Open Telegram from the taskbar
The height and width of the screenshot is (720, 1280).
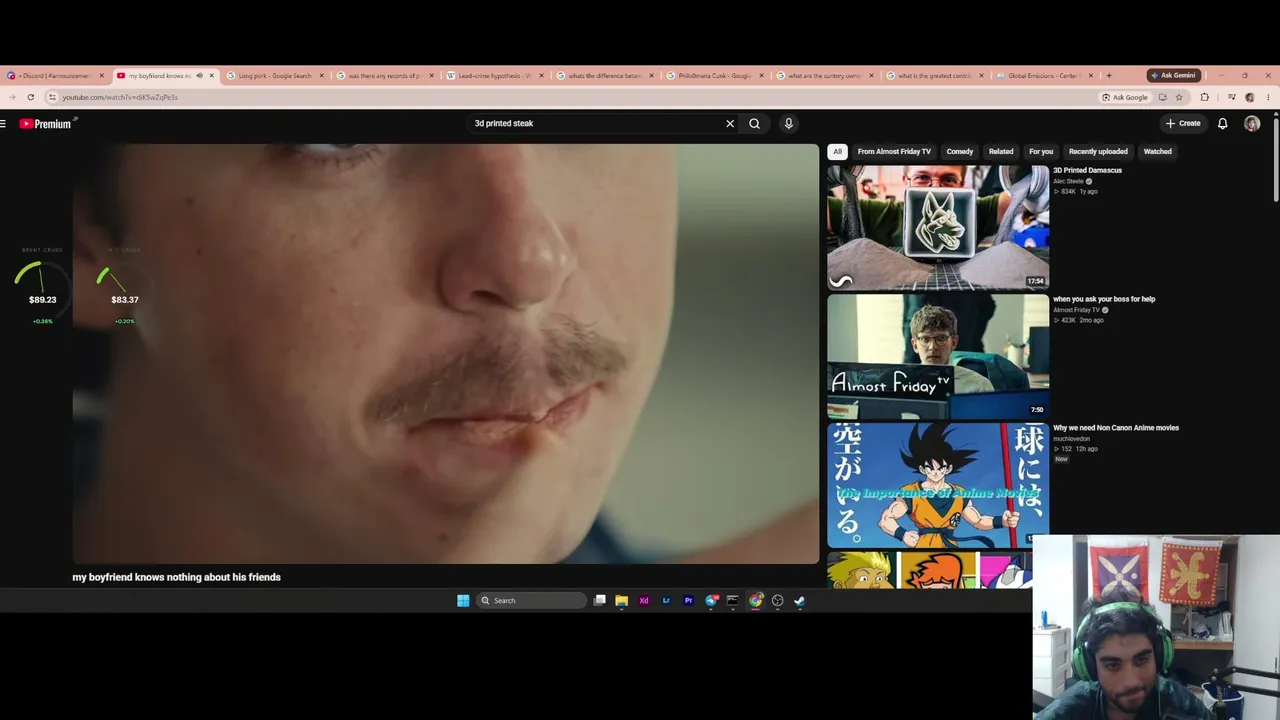point(711,601)
